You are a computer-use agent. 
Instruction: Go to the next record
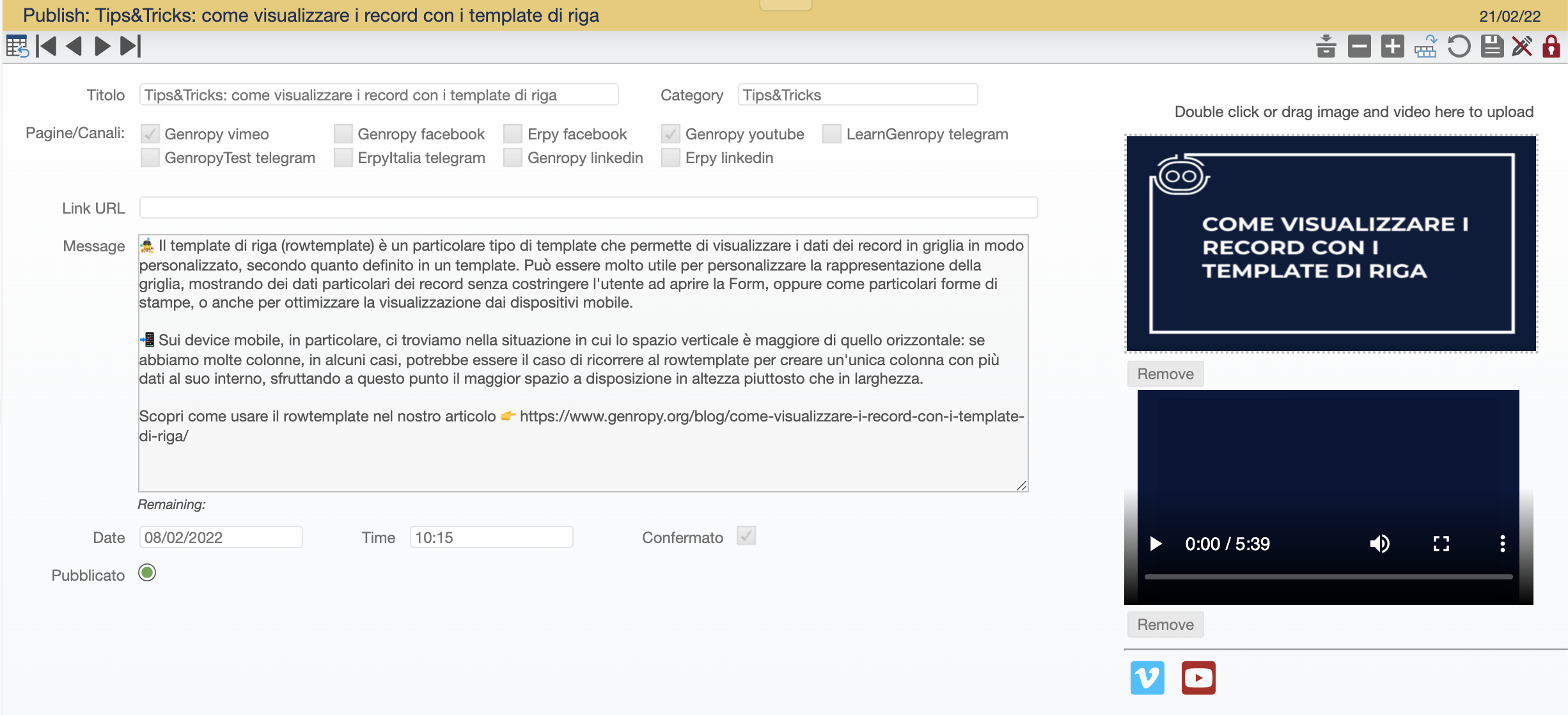click(102, 46)
